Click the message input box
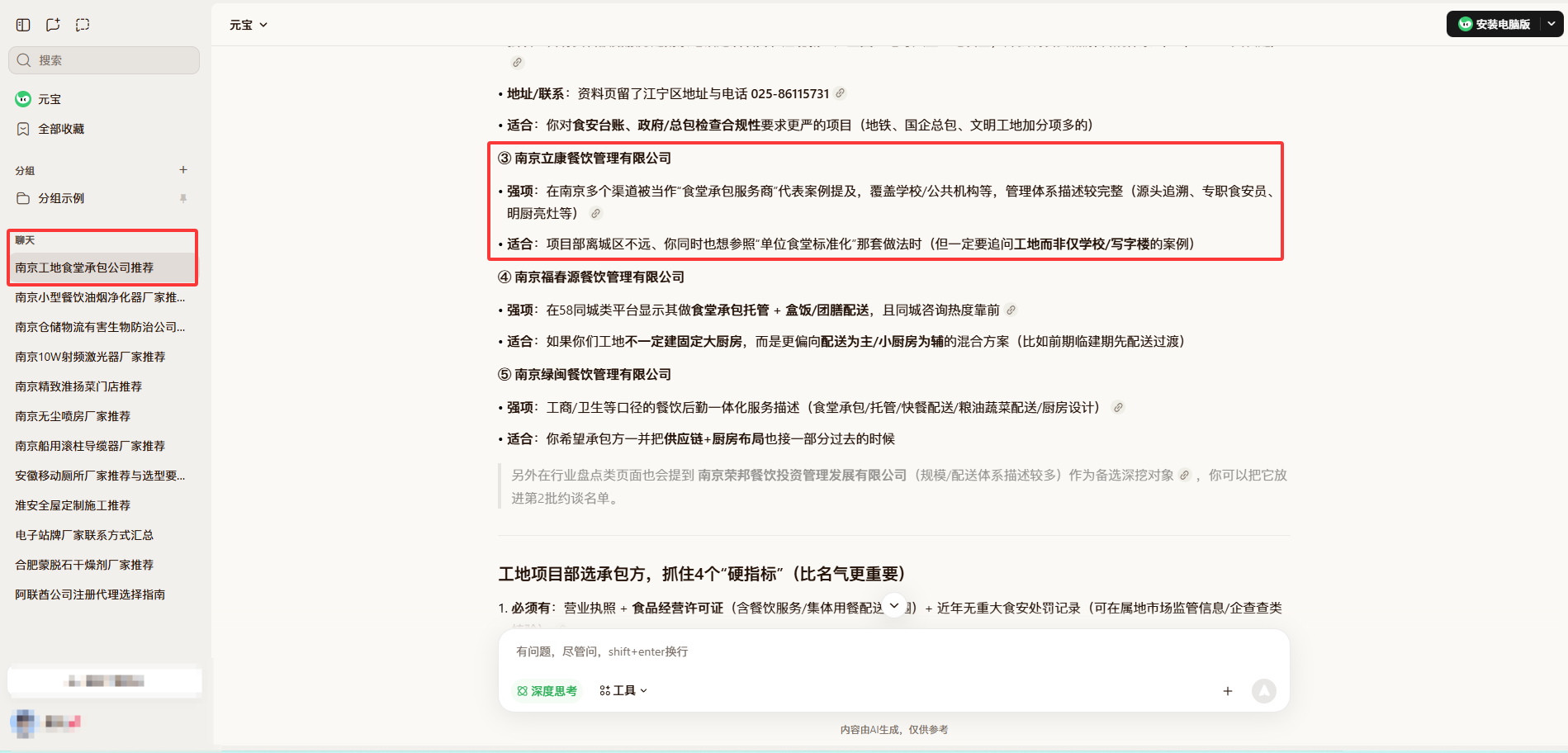The width and height of the screenshot is (1568, 753). (x=893, y=651)
